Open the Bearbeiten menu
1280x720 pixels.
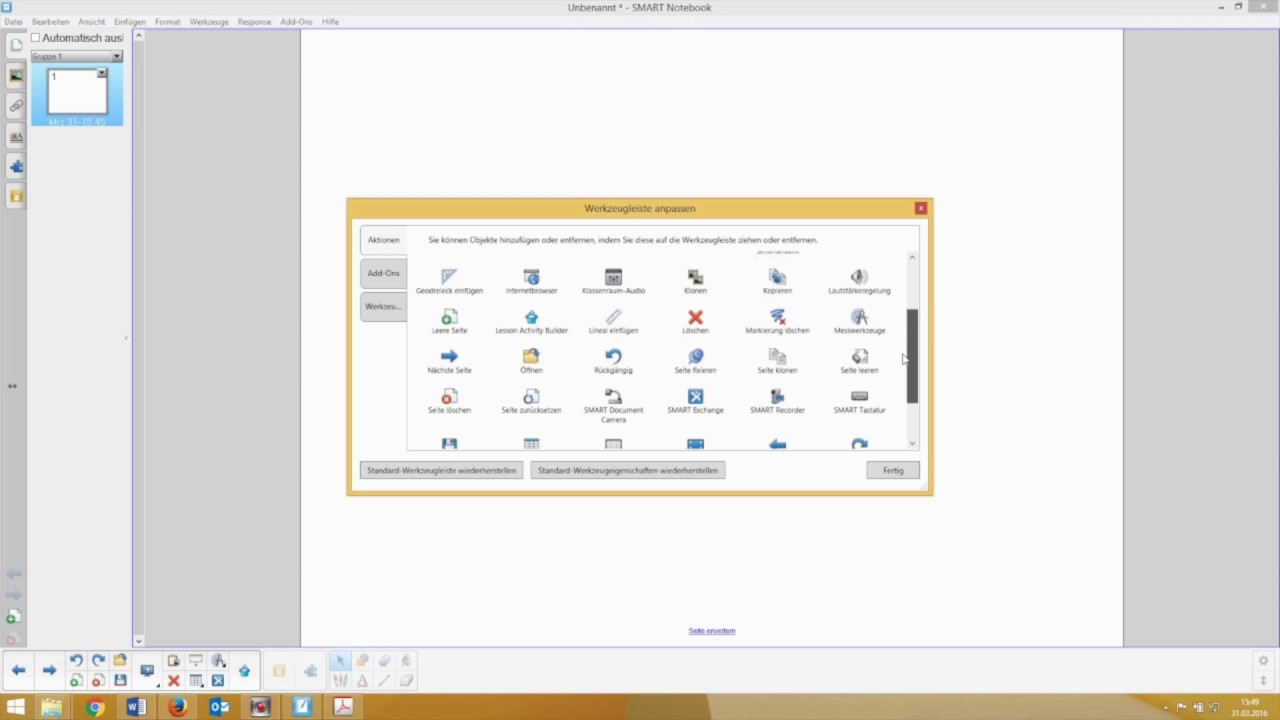pos(50,21)
